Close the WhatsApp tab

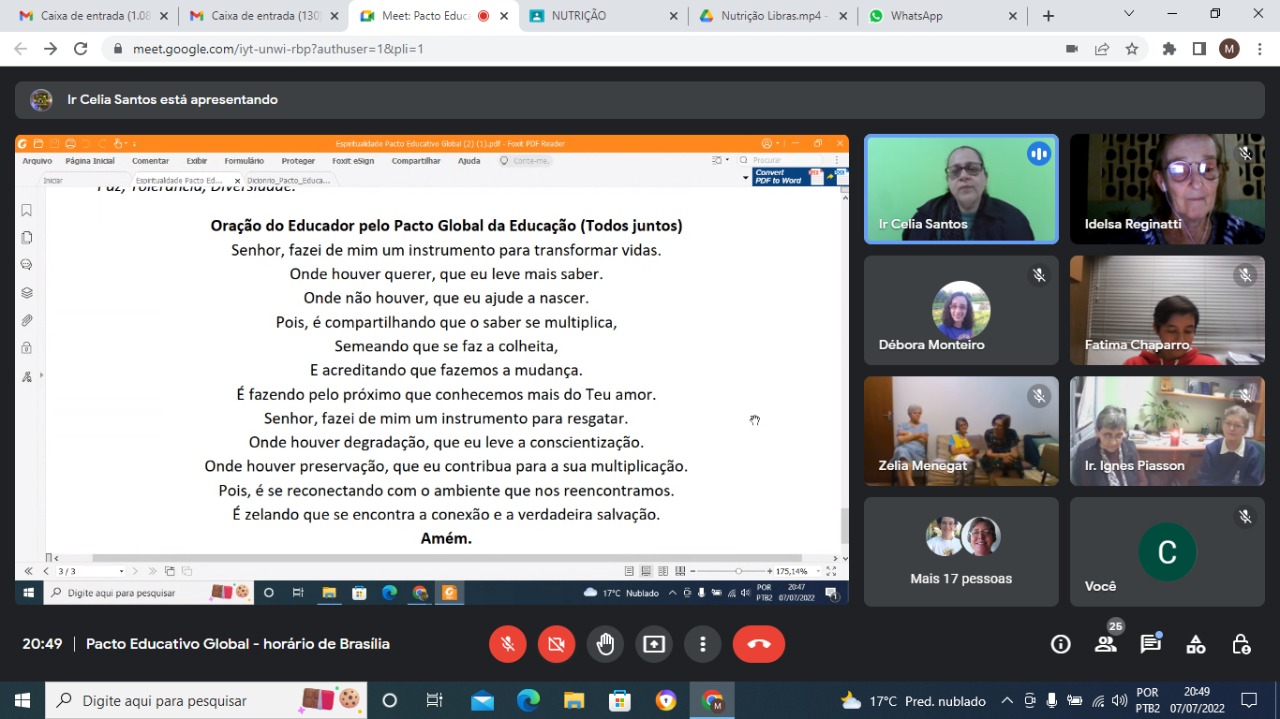[1013, 16]
